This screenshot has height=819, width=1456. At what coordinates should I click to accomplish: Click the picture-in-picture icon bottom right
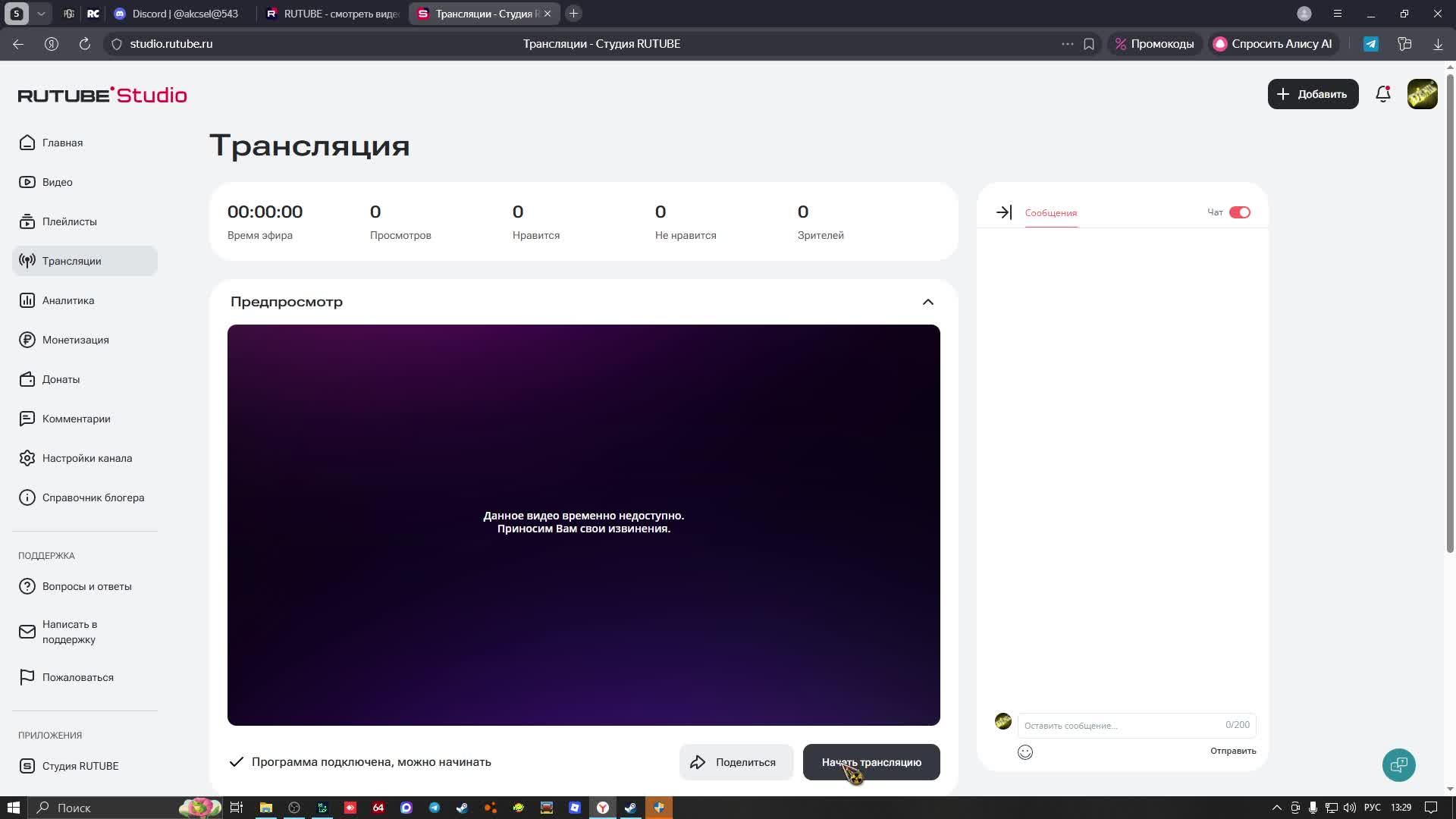[1398, 765]
